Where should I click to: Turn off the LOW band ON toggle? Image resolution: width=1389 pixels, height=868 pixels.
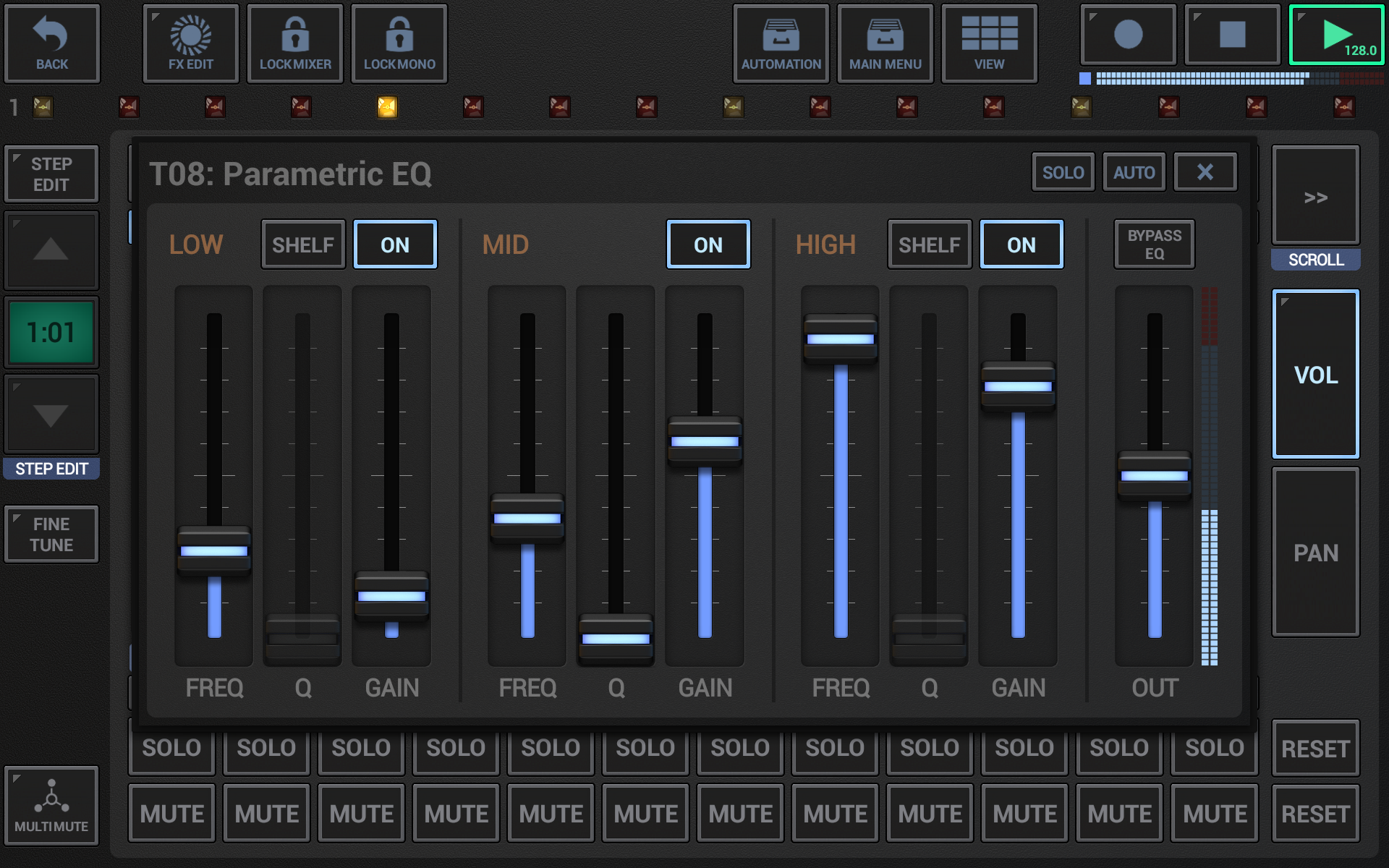pos(395,244)
